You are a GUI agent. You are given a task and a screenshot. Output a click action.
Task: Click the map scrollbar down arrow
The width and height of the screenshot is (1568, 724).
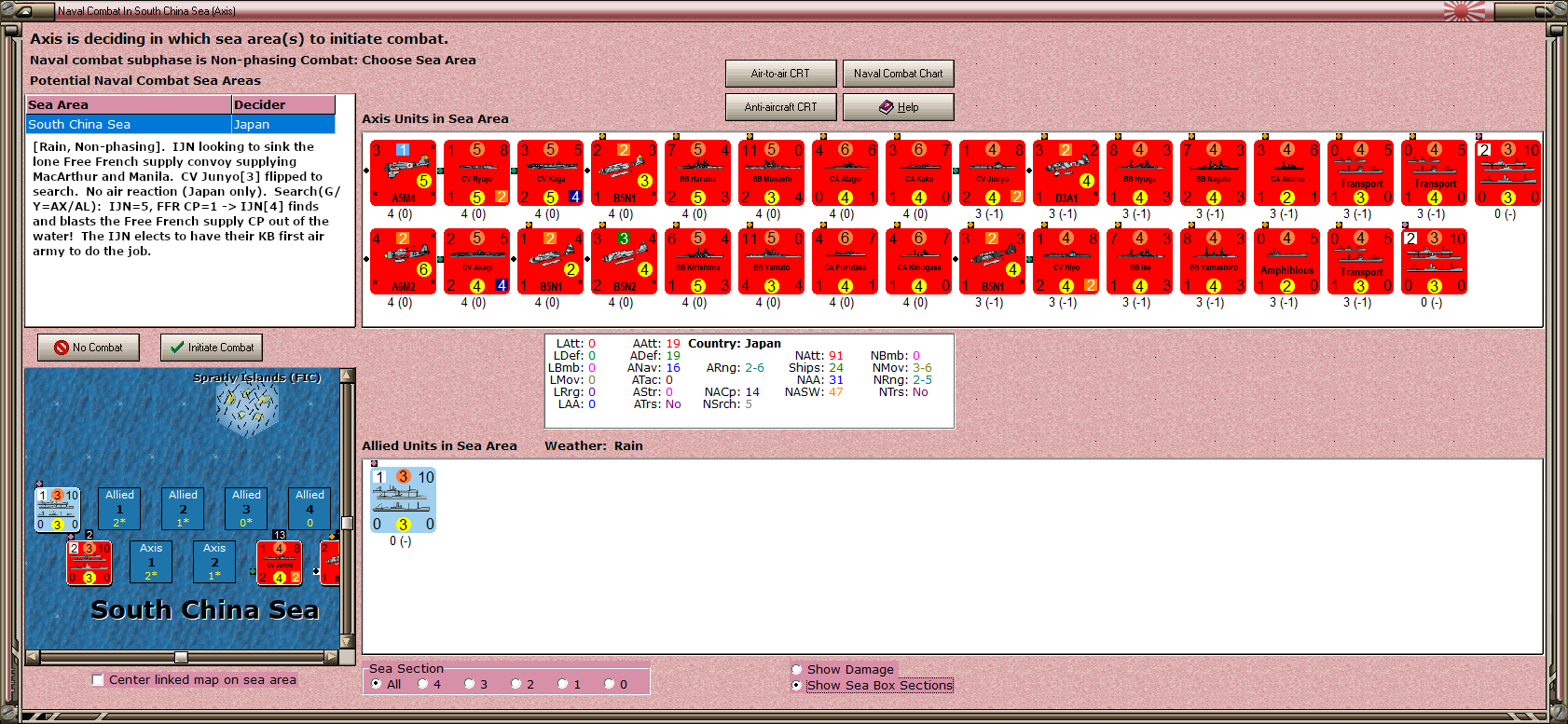tap(347, 642)
